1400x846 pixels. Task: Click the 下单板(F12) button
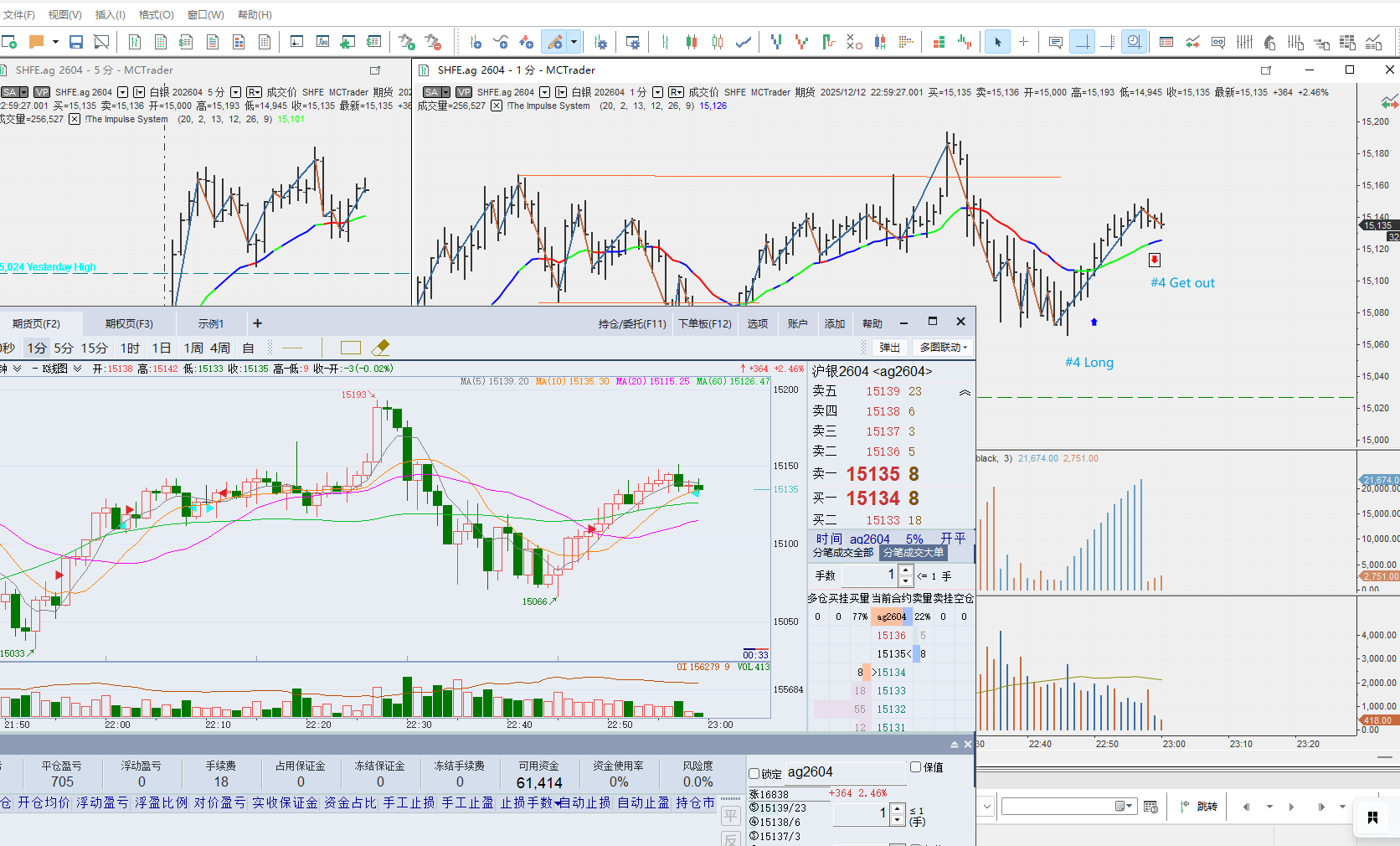pos(705,324)
